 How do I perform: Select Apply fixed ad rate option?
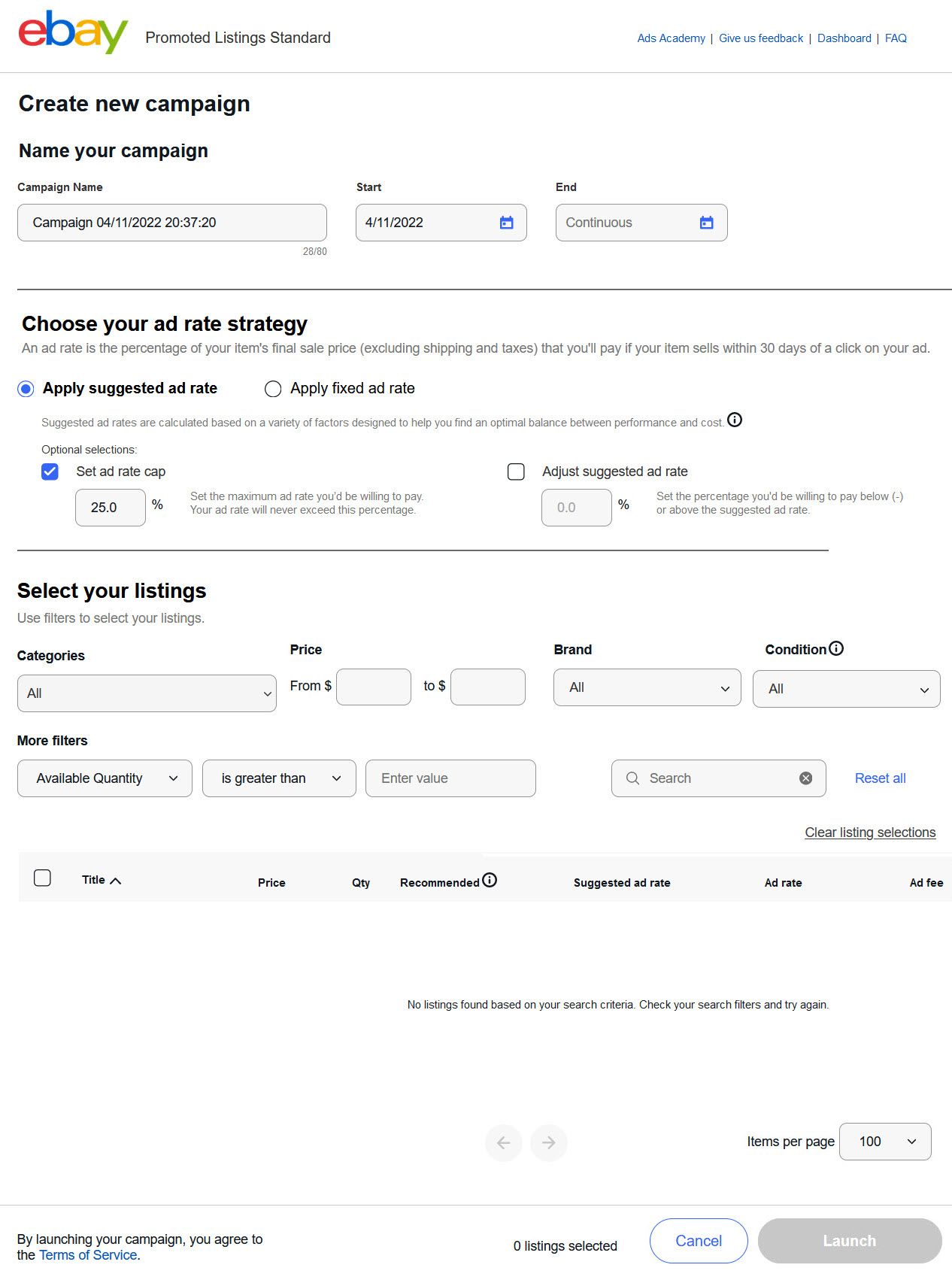click(x=273, y=389)
